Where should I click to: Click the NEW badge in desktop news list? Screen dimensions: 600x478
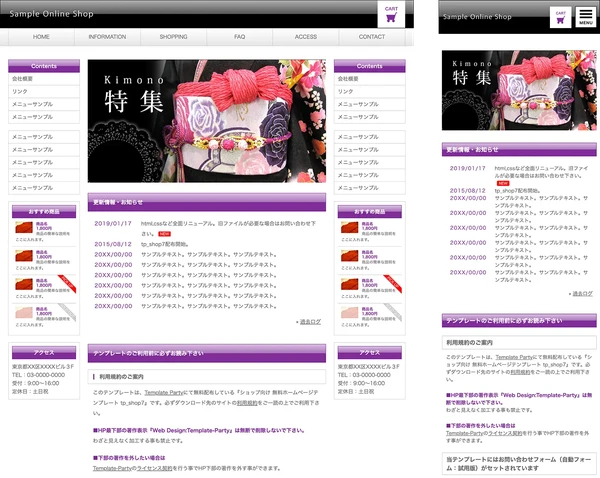pyautogui.click(x=165, y=234)
